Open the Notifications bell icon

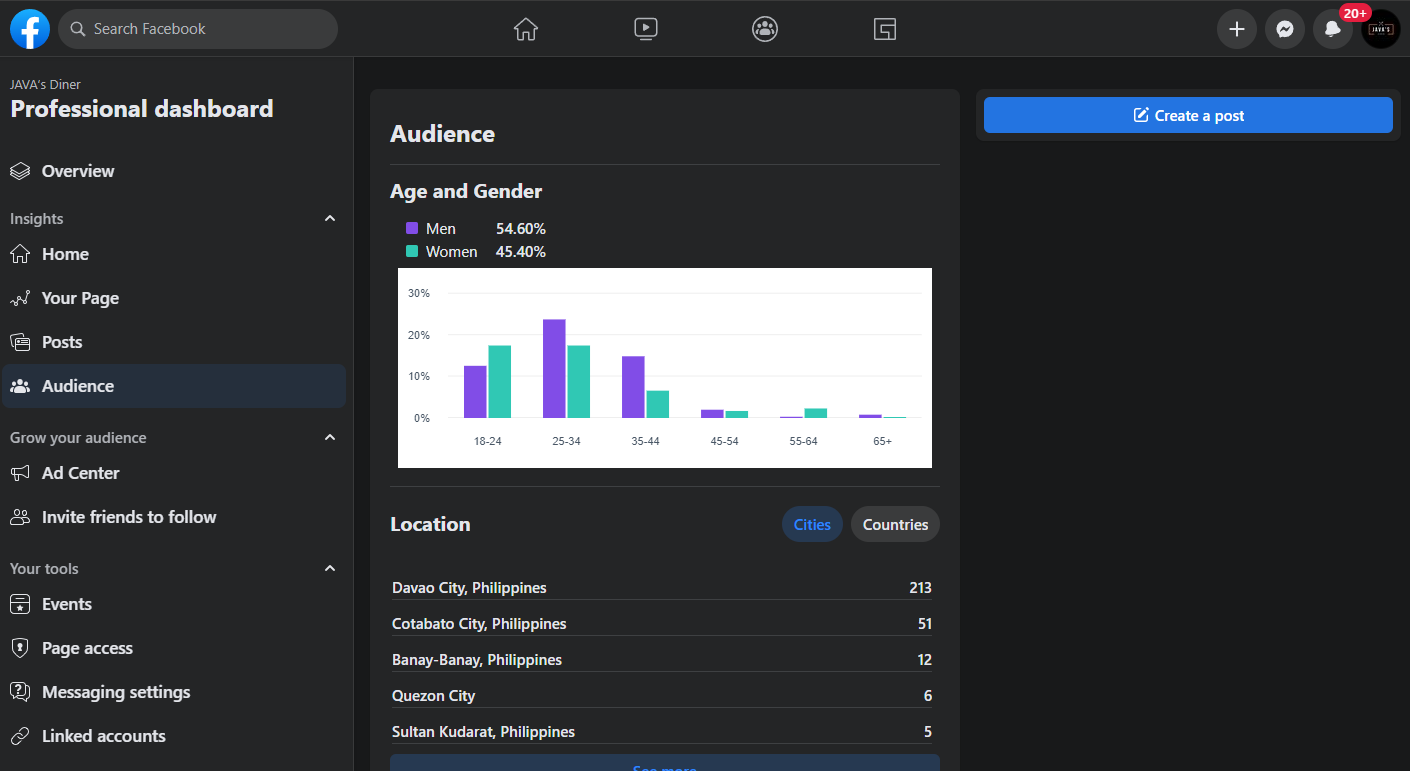pyautogui.click(x=1333, y=29)
